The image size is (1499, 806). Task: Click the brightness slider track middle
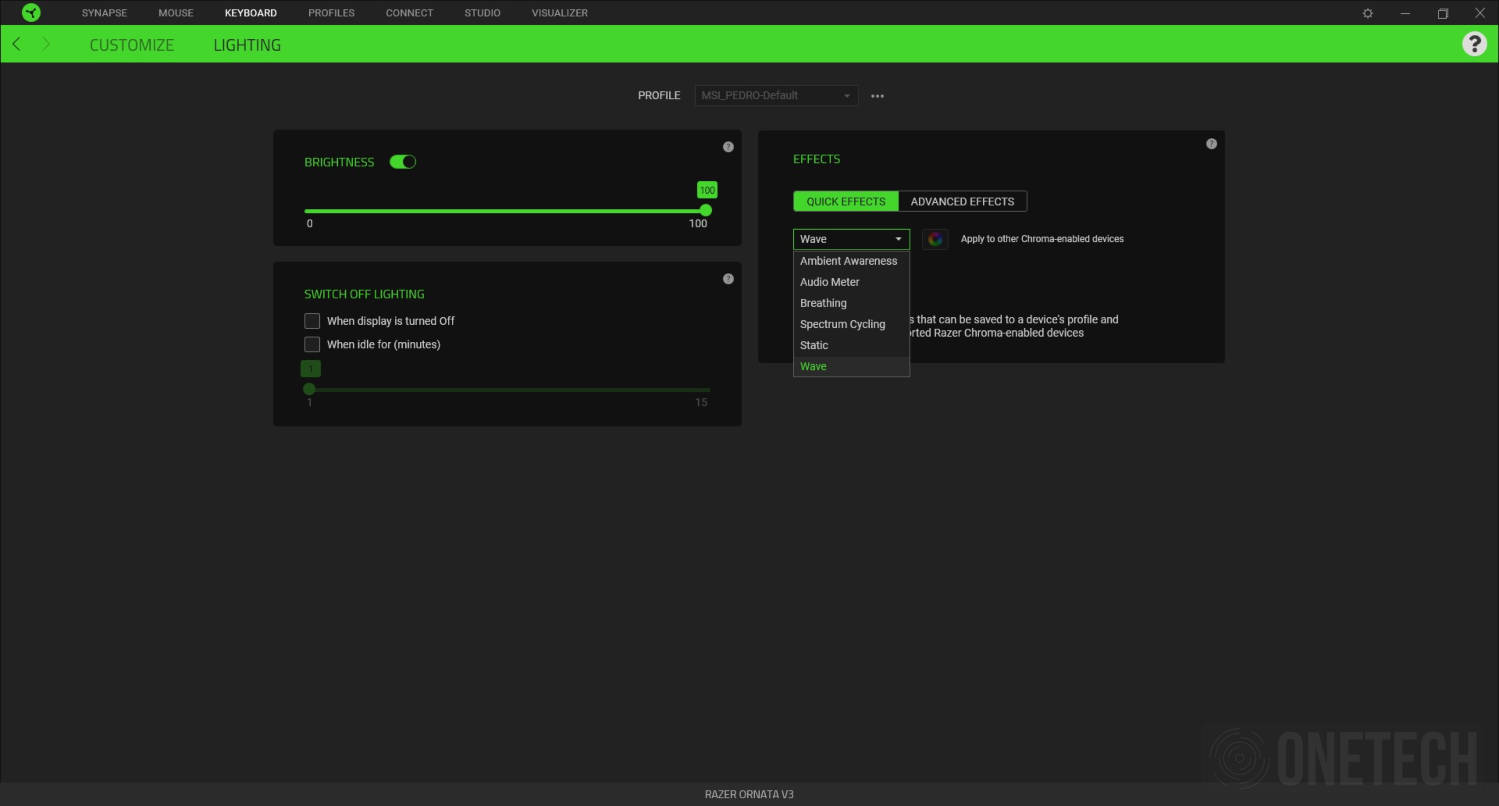(x=507, y=211)
